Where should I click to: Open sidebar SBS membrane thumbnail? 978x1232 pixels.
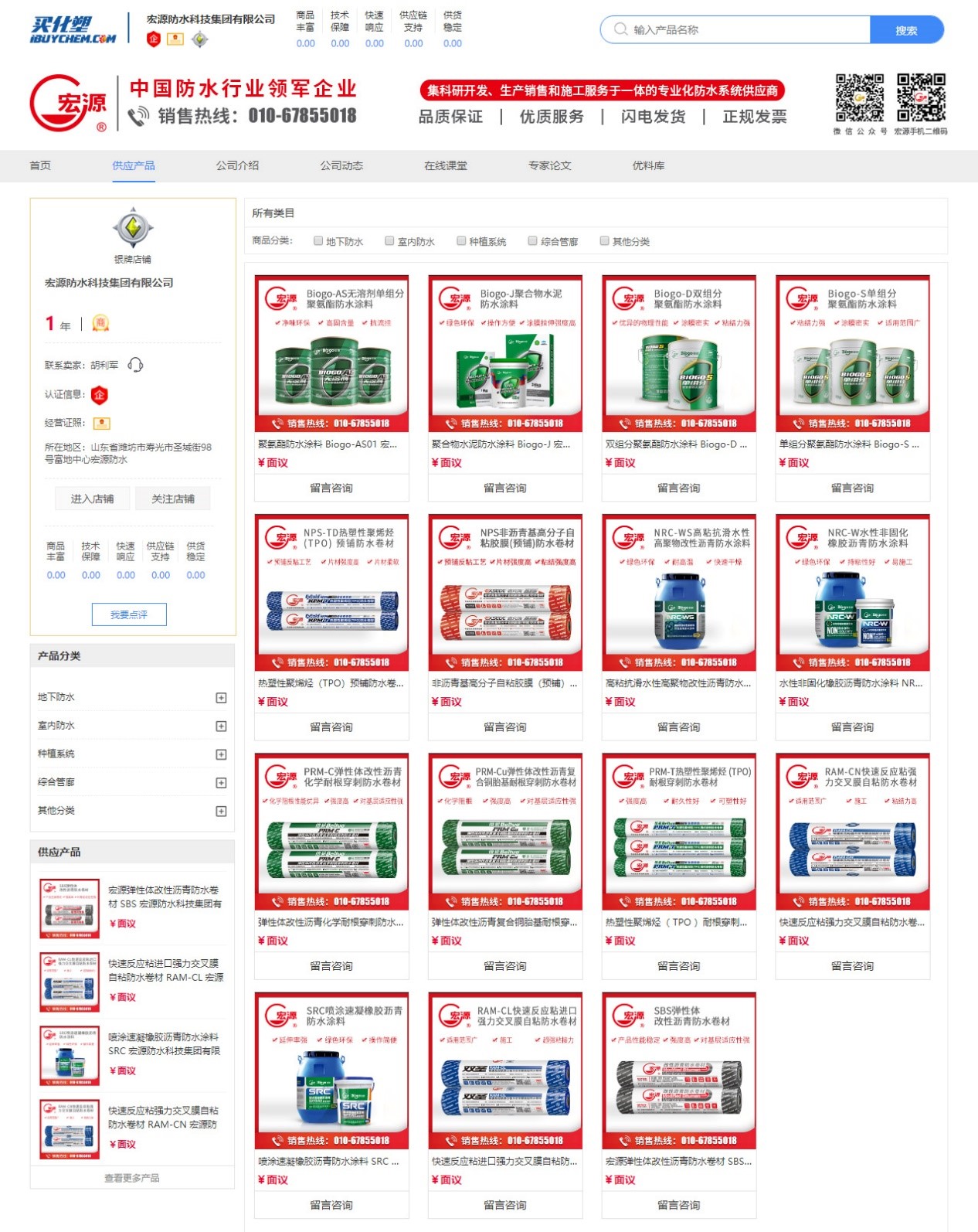click(70, 909)
